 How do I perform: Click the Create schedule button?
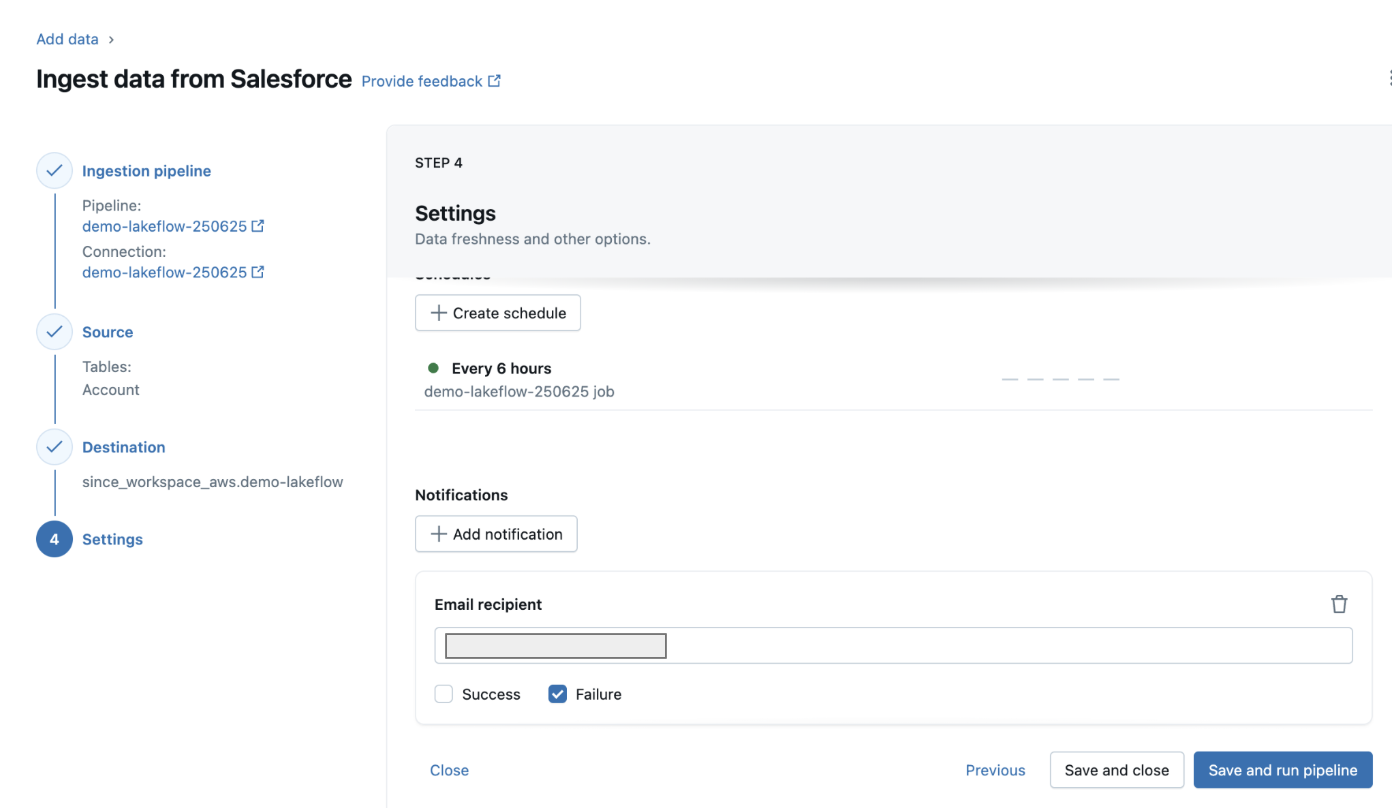[x=497, y=312]
